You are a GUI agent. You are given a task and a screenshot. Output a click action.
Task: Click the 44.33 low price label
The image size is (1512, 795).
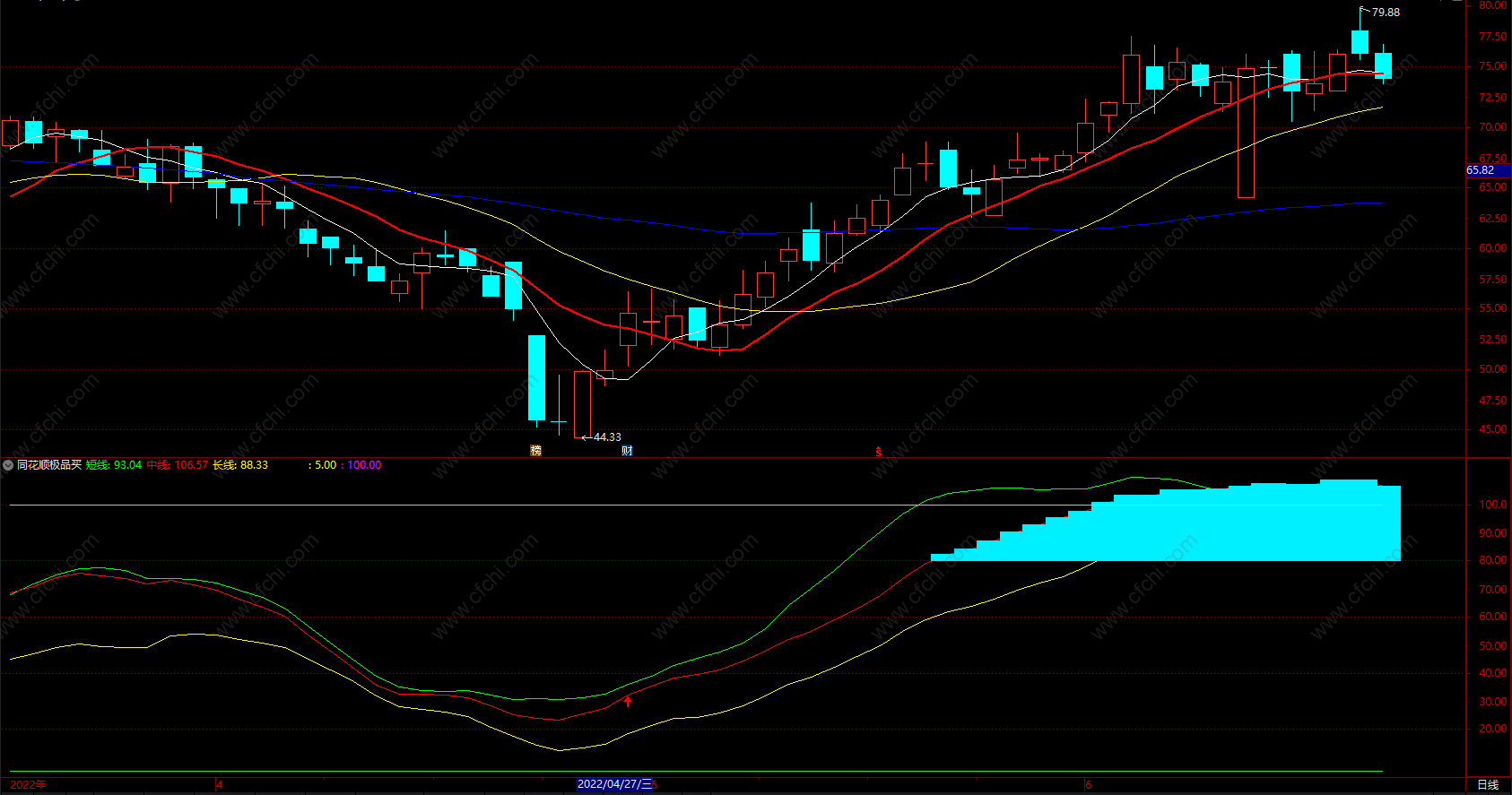pos(607,437)
